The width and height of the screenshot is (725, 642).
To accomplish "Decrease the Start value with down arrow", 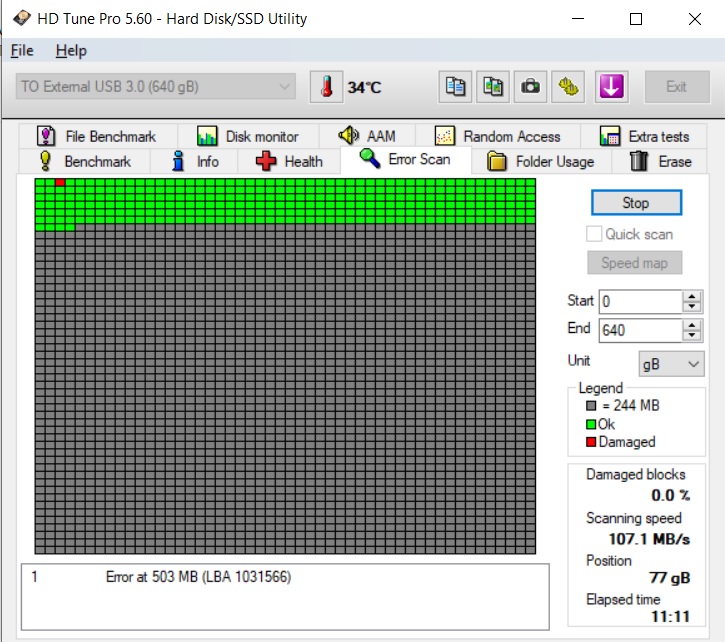I will click(692, 307).
